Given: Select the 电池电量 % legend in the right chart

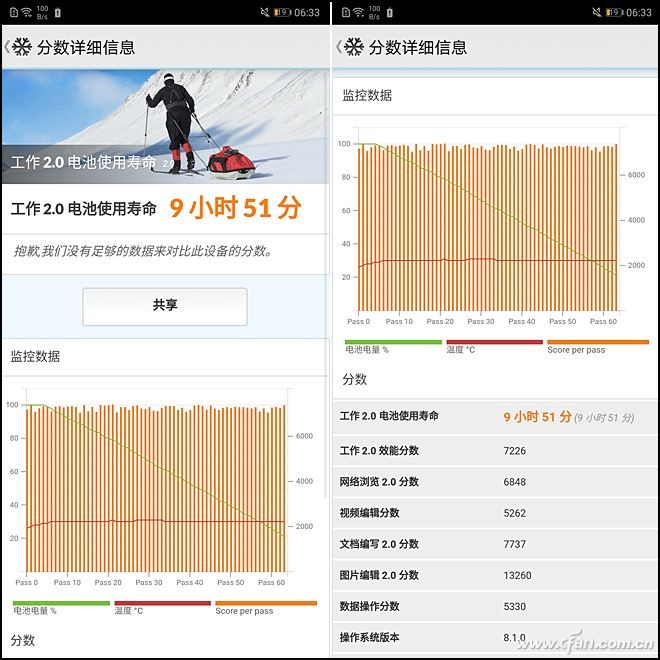Looking at the screenshot, I should [x=368, y=350].
